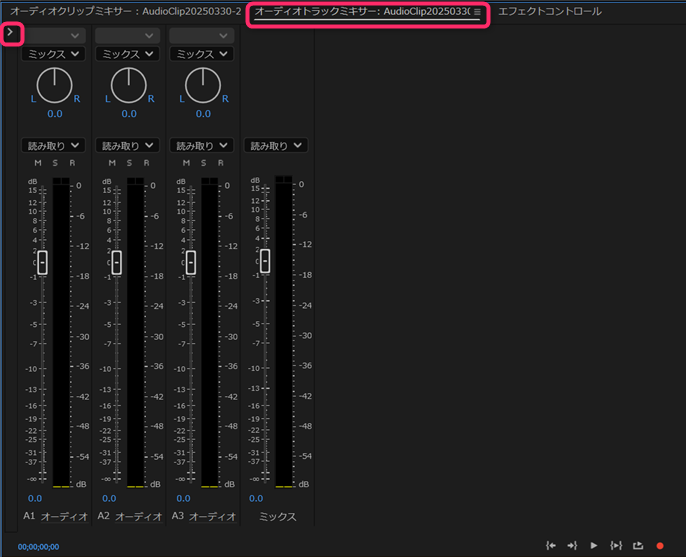The width and height of the screenshot is (686, 557).
Task: Click the A1 volume fader handle
Action: coord(42,261)
